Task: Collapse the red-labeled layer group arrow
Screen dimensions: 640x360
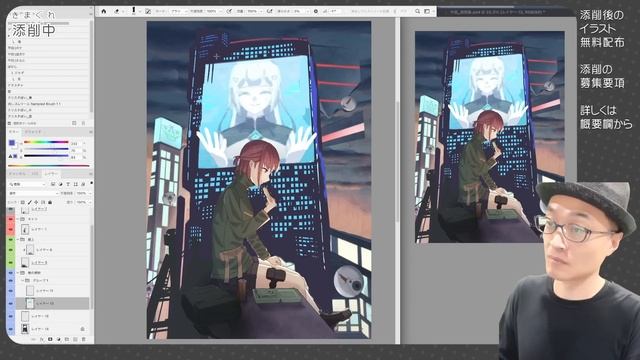Action: (x=18, y=219)
